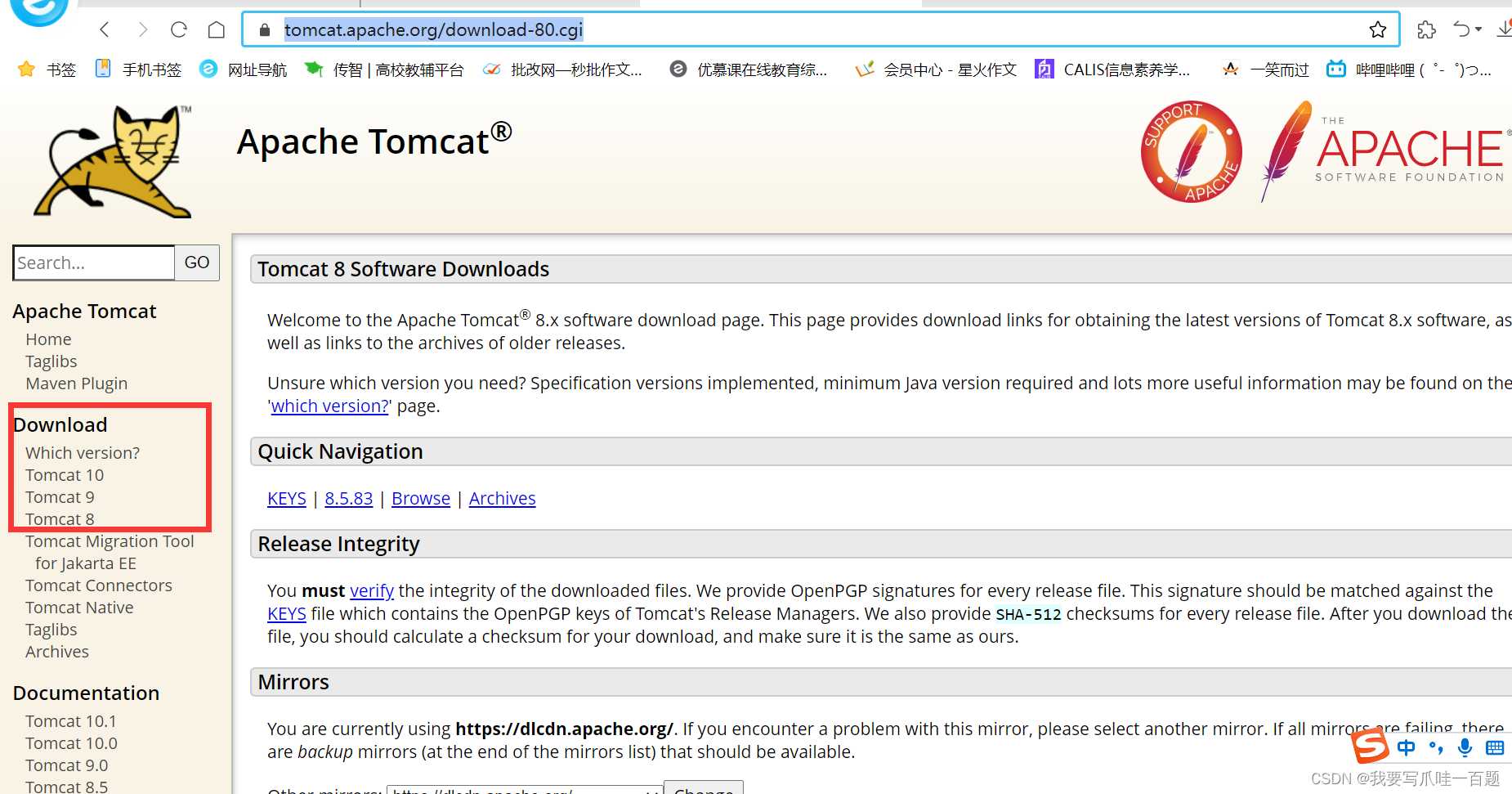Click the Tomcat cat logo
The image size is (1512, 794).
point(113,161)
